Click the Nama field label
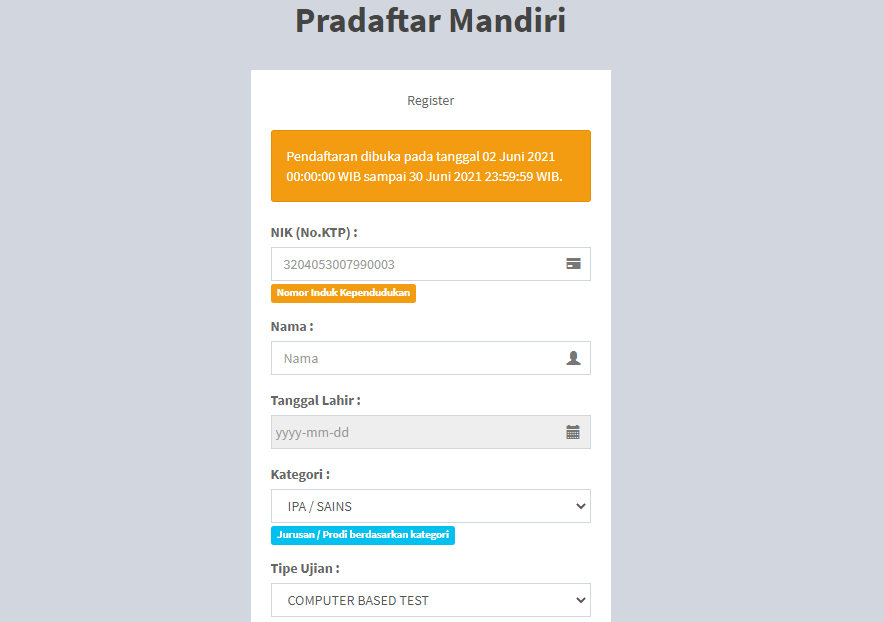 (x=292, y=326)
